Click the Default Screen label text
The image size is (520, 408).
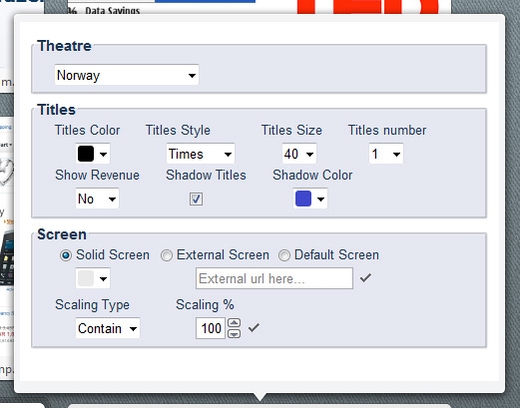(337, 255)
